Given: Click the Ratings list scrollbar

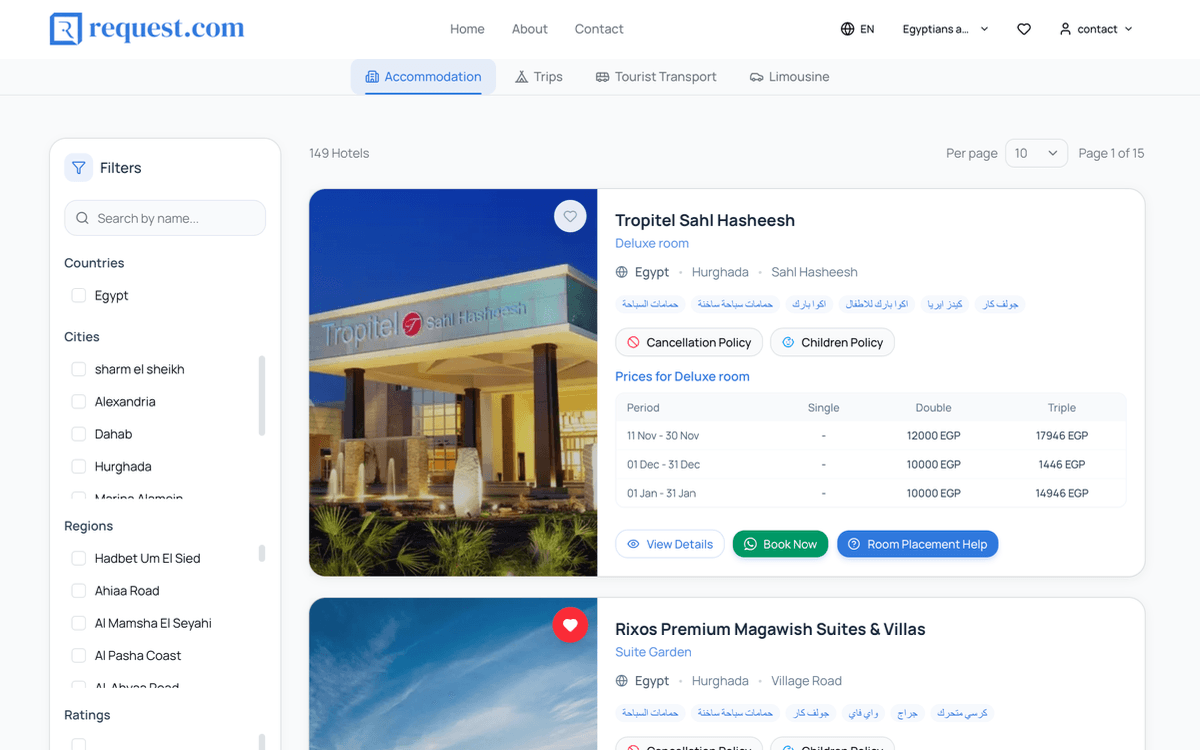Looking at the screenshot, I should pos(262,741).
